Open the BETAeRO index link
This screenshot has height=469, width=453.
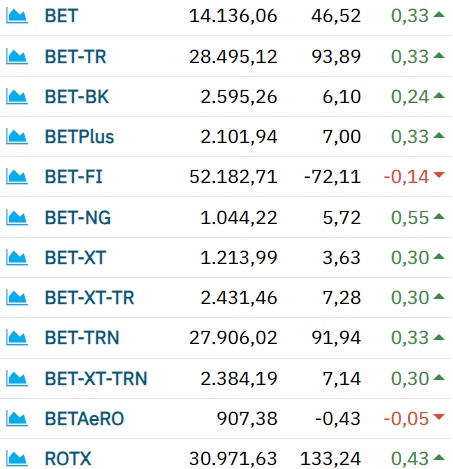click(x=85, y=419)
